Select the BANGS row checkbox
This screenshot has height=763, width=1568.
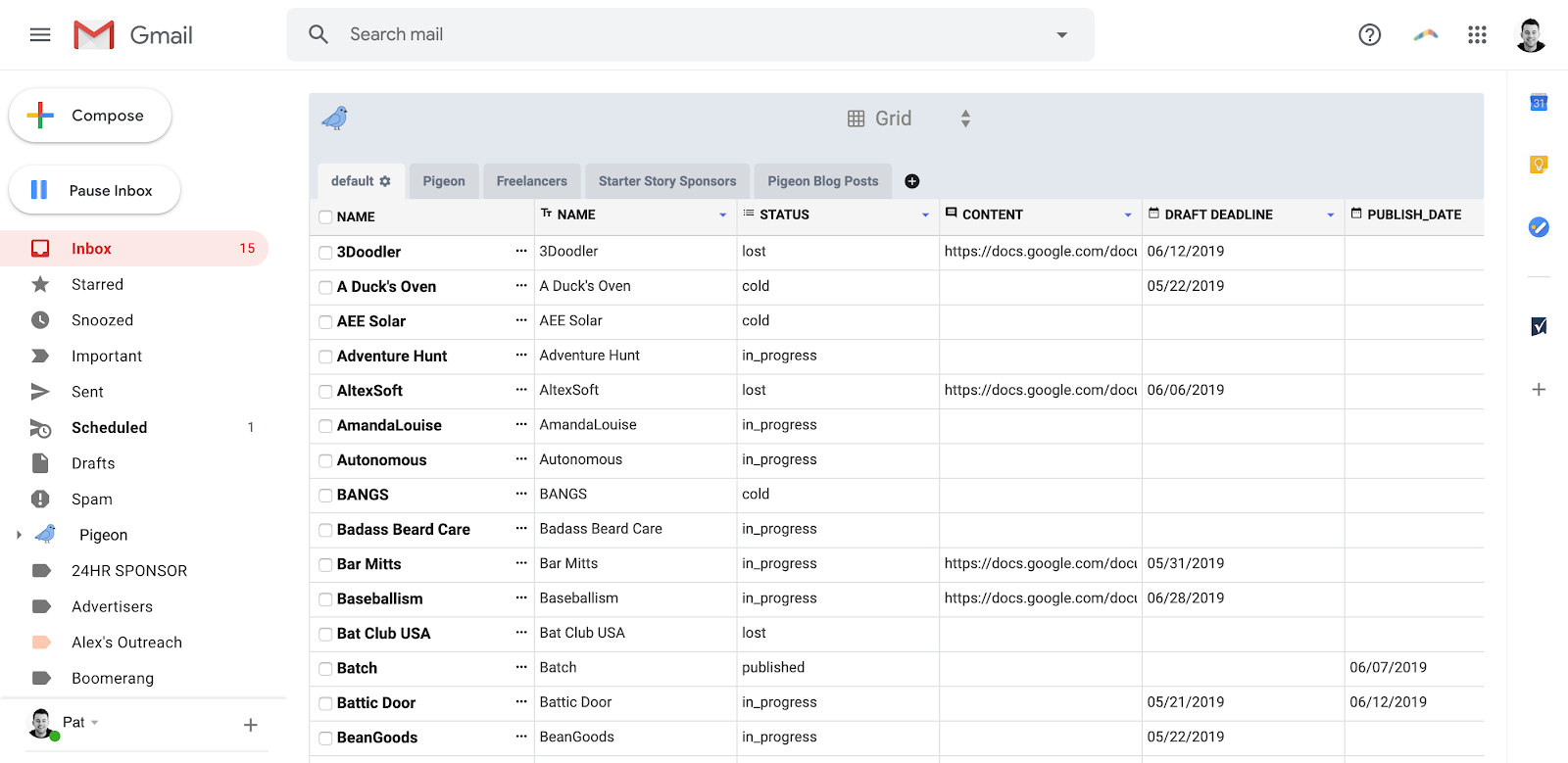(x=325, y=496)
